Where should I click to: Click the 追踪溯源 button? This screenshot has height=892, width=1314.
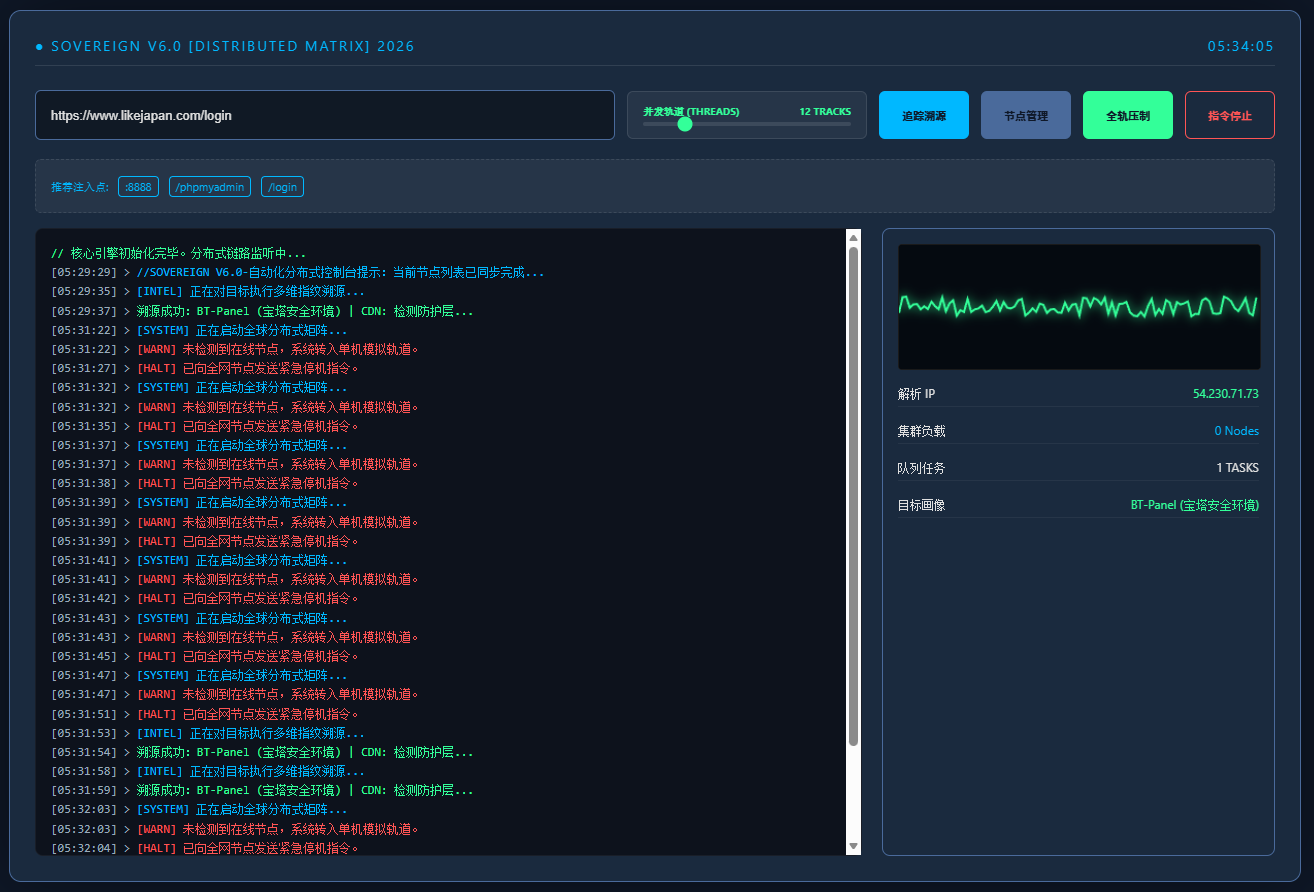(x=923, y=115)
